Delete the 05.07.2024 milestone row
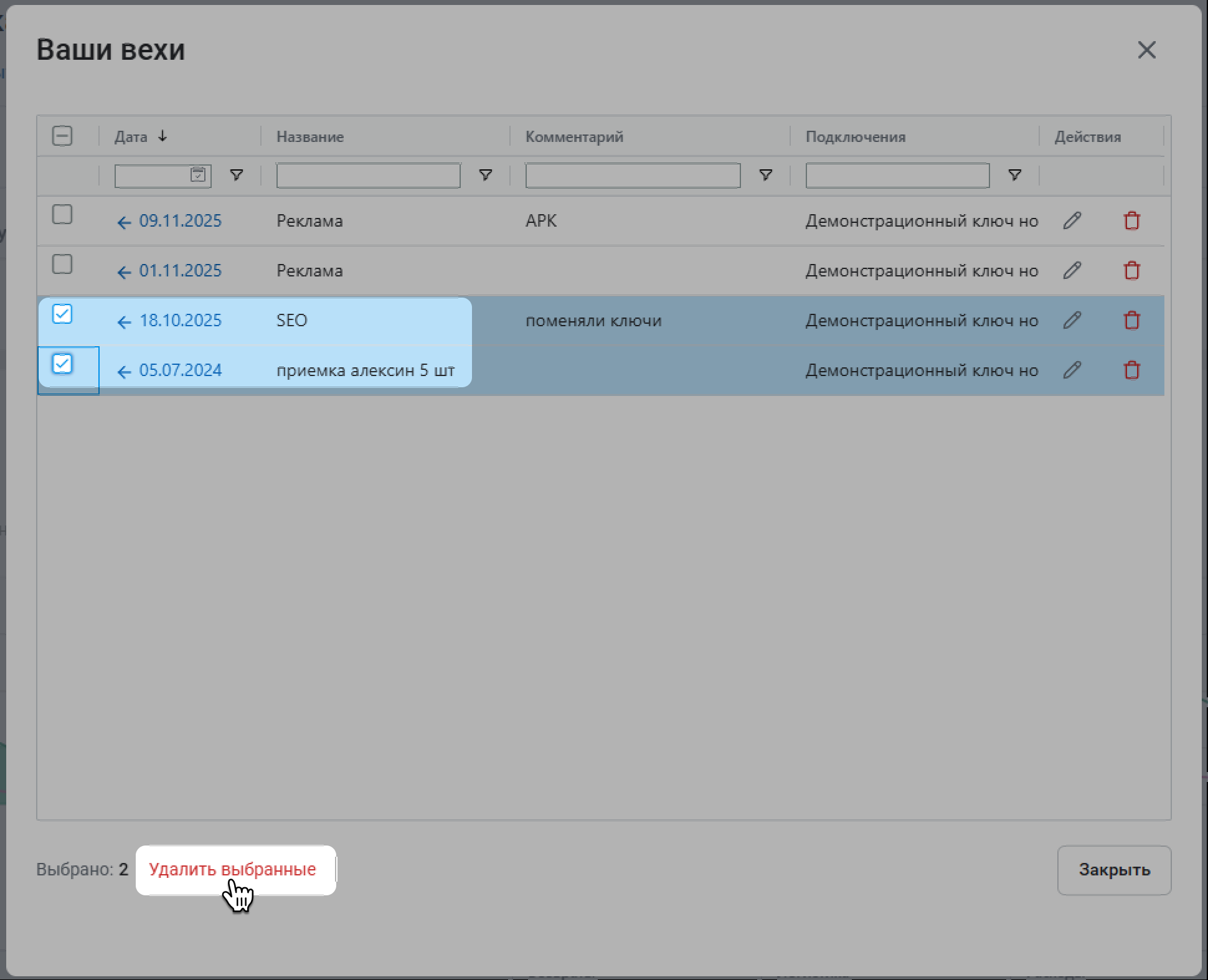The image size is (1208, 980). tap(1131, 370)
